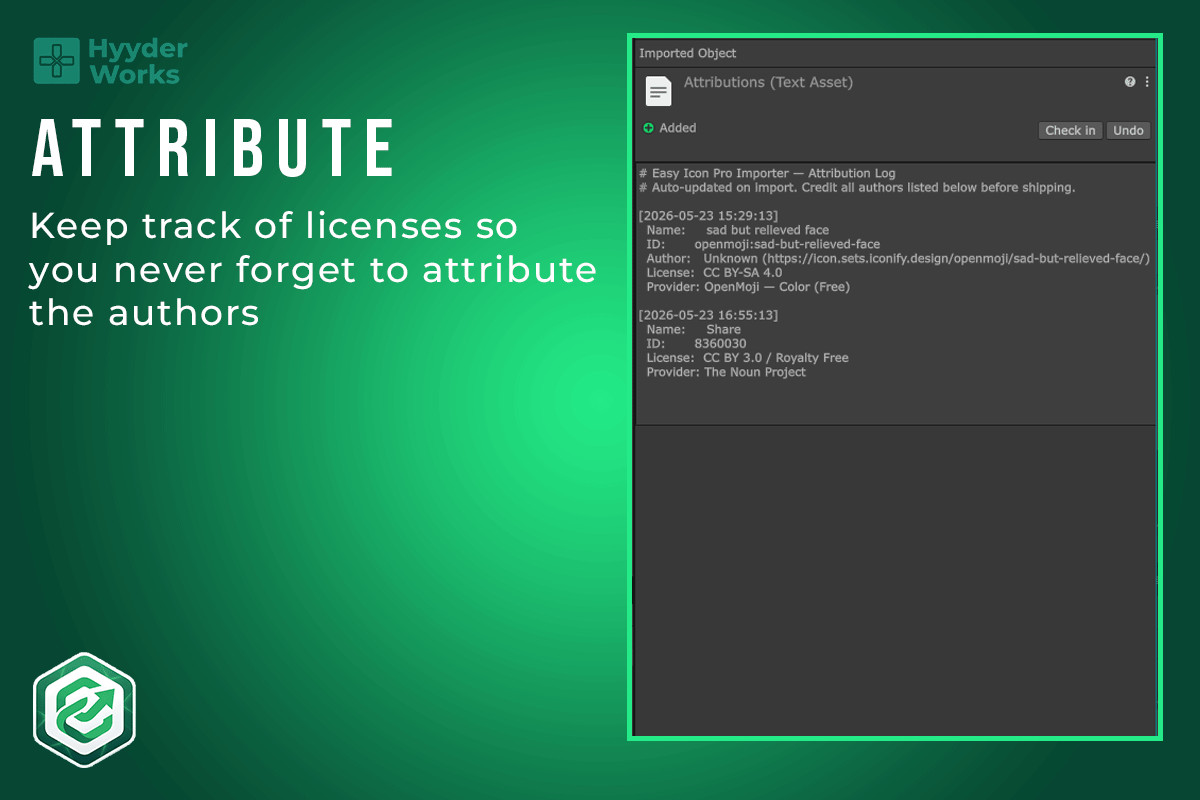Click the Provider 'The Noun Project' line

pyautogui.click(x=726, y=372)
